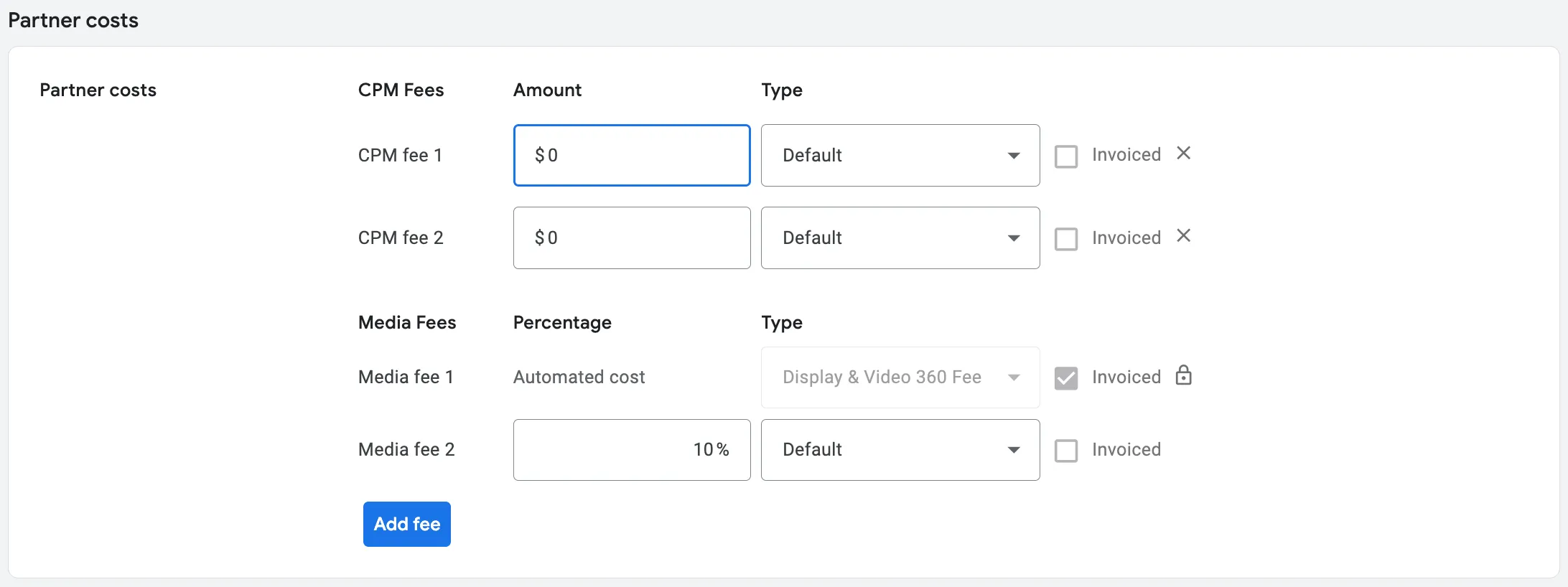Open the Type dropdown for Media fee 2

[x=900, y=450]
